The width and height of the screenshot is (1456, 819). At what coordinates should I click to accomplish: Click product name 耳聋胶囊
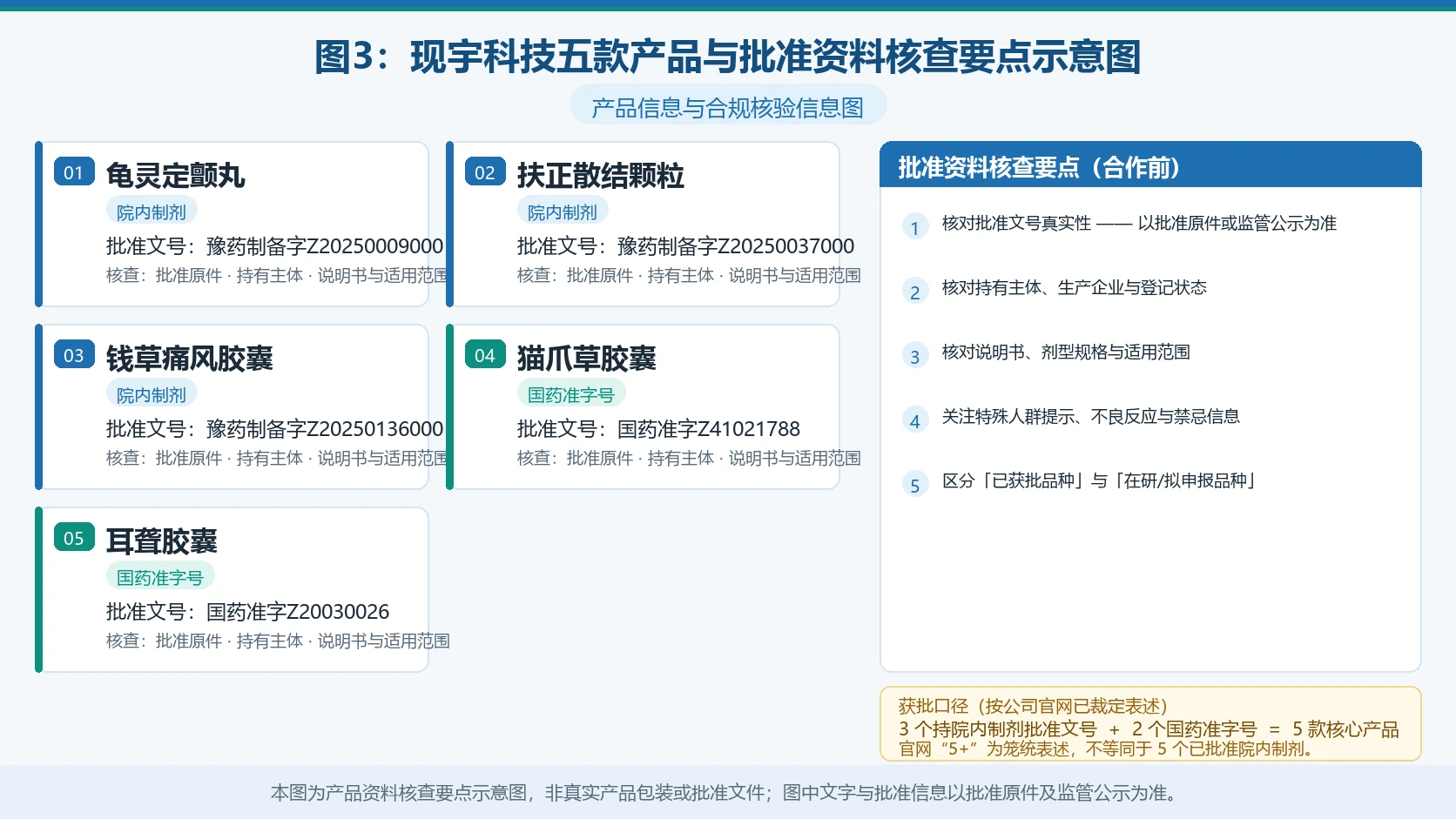click(162, 540)
